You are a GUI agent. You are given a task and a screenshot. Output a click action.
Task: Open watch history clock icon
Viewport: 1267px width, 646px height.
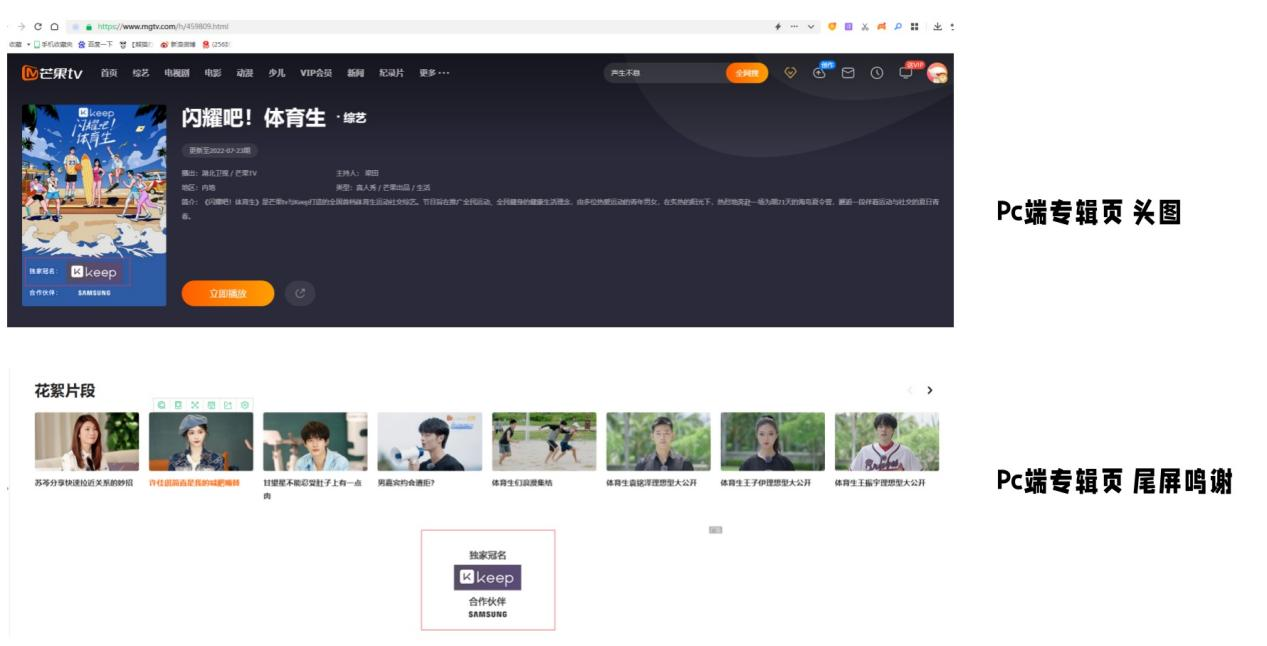click(x=877, y=73)
